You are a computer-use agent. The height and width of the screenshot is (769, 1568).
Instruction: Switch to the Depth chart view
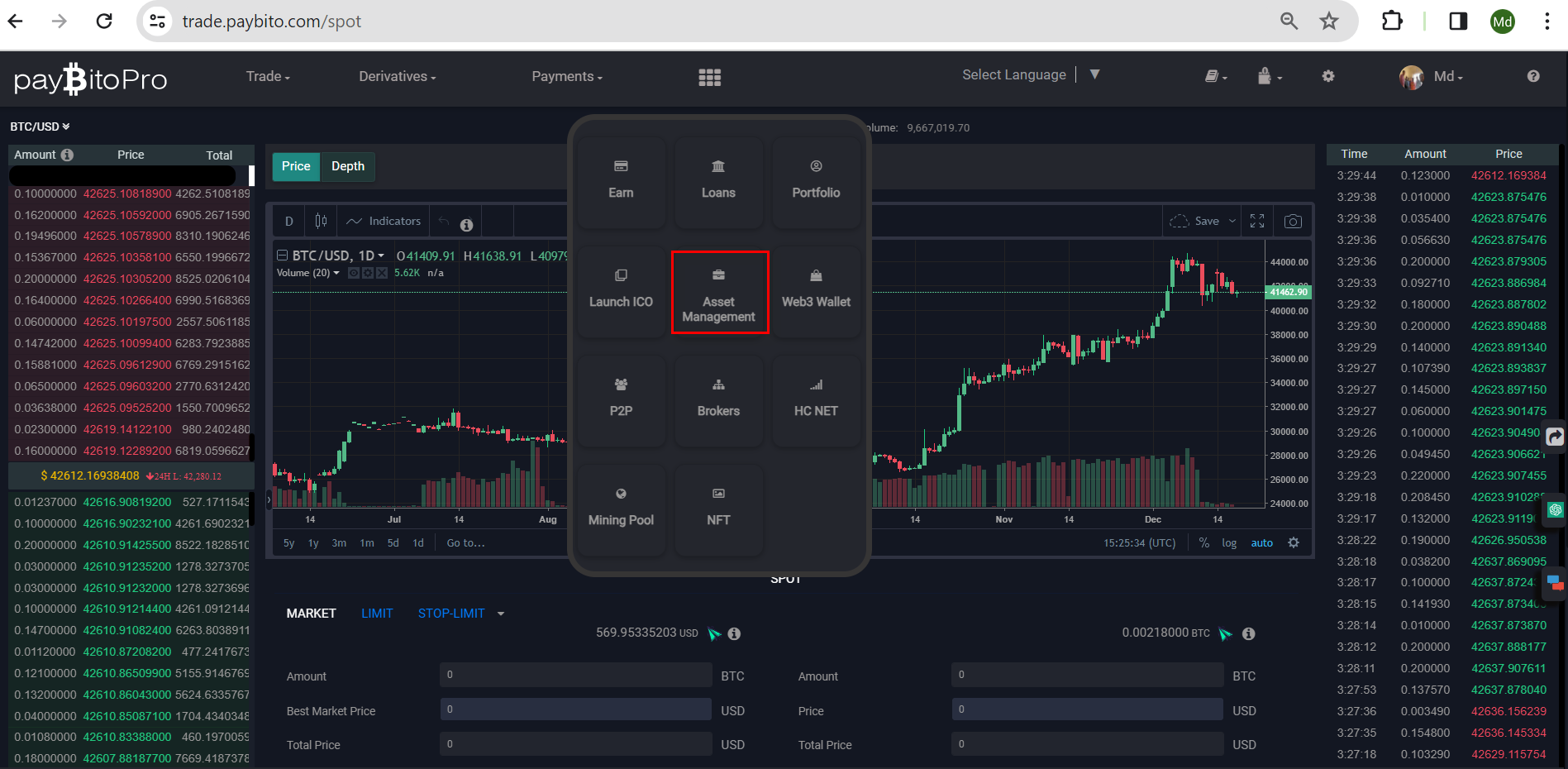[x=348, y=166]
